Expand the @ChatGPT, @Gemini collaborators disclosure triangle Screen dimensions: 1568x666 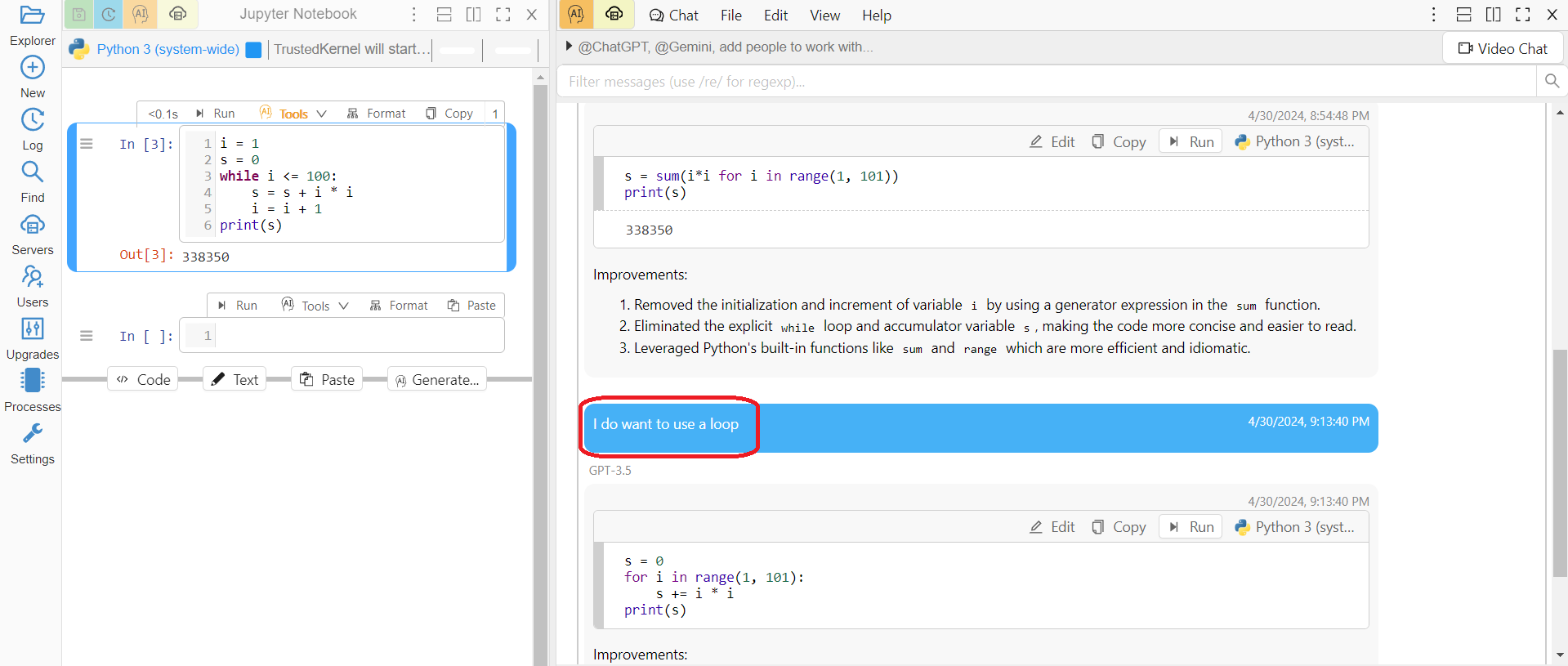pyautogui.click(x=570, y=47)
